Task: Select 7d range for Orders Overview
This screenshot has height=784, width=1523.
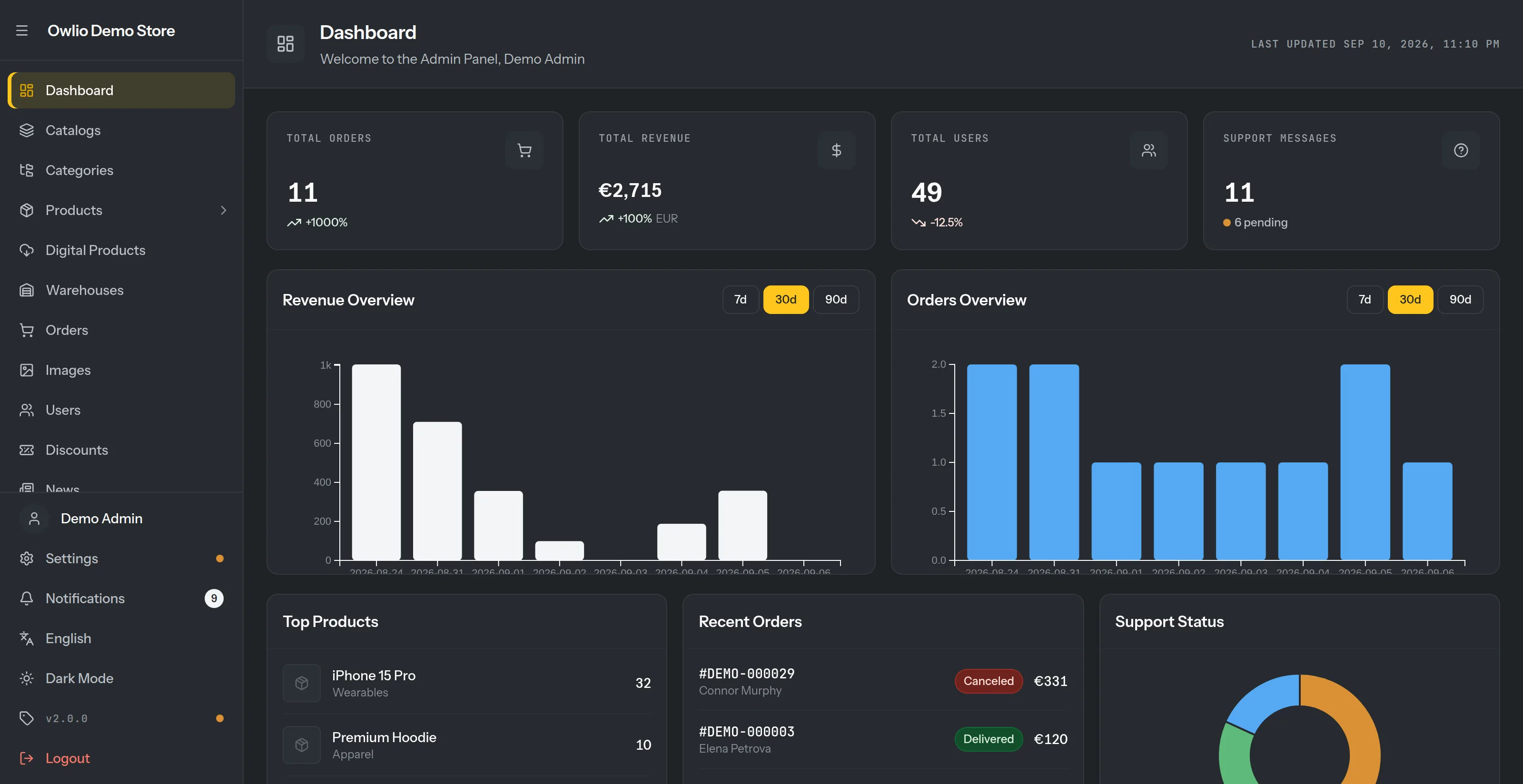Action: coord(1365,300)
